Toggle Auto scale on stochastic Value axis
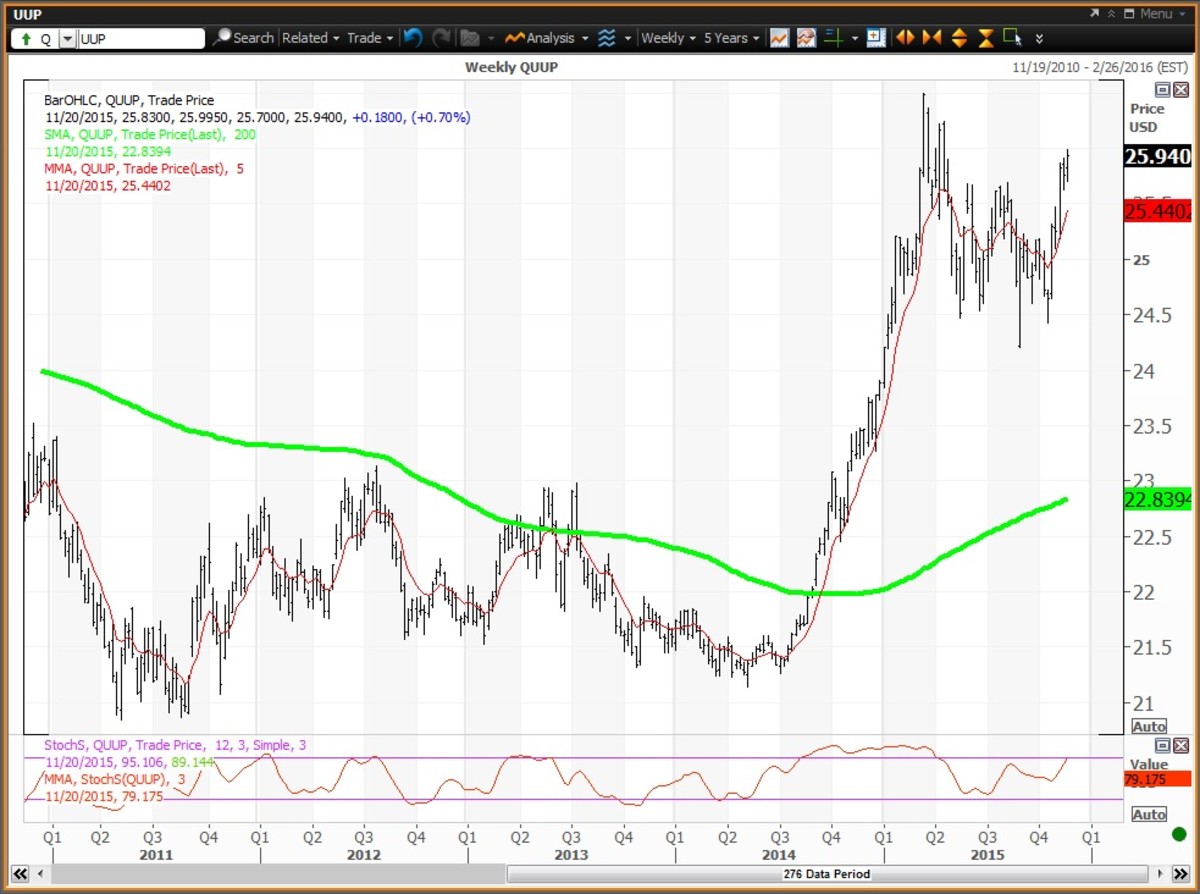This screenshot has width=1200, height=894. coord(1149,815)
